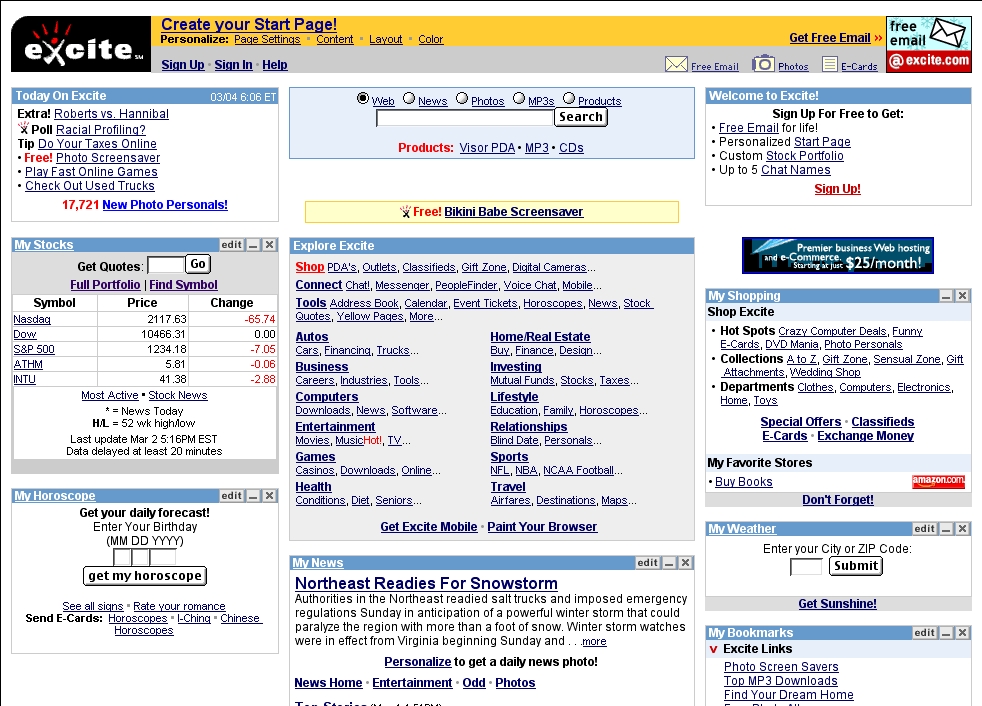Image resolution: width=982 pixels, height=706 pixels.
Task: Click the web hosting banner ad
Action: 837,256
